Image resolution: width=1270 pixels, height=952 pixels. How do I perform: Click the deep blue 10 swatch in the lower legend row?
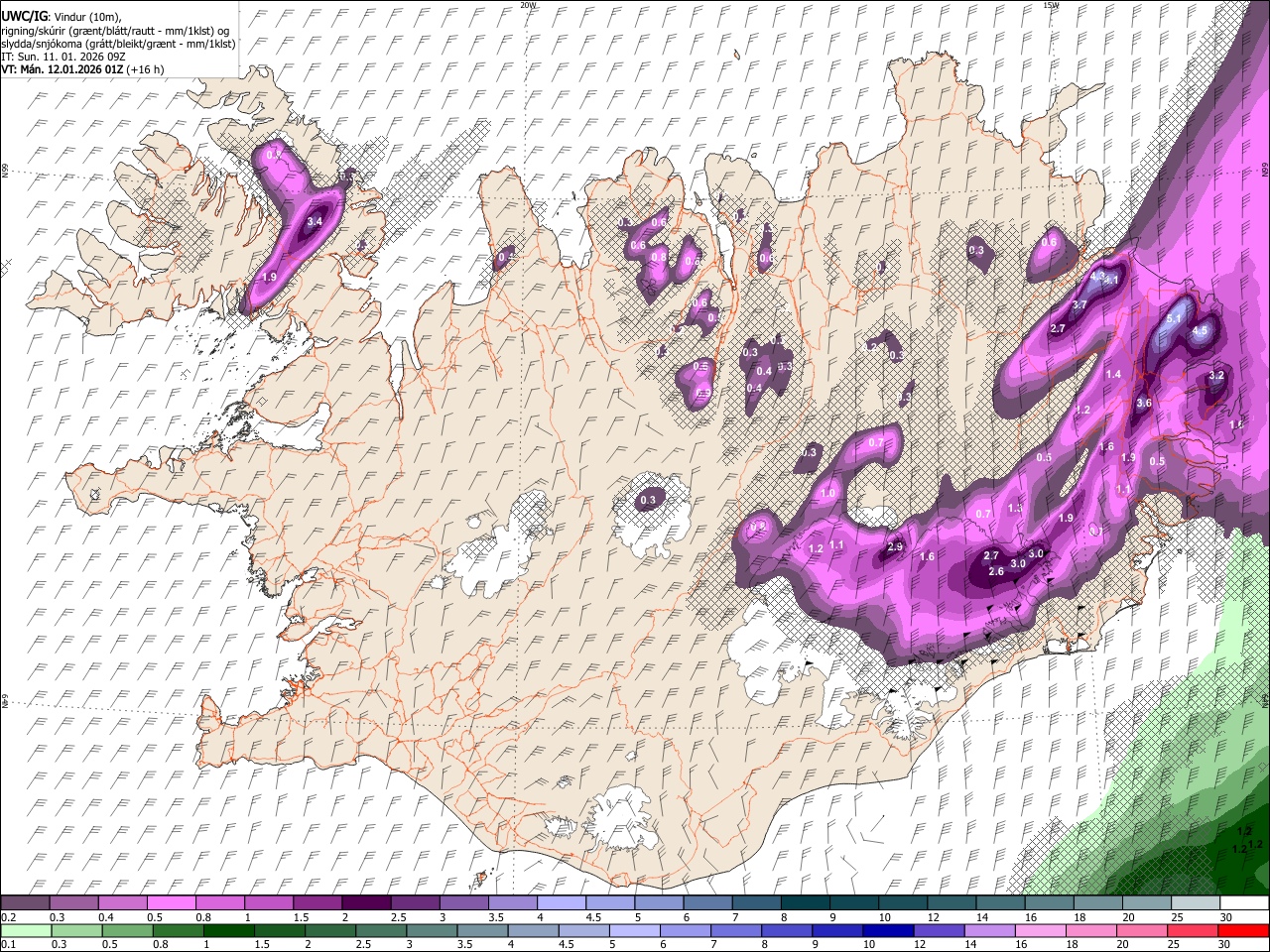(887, 930)
